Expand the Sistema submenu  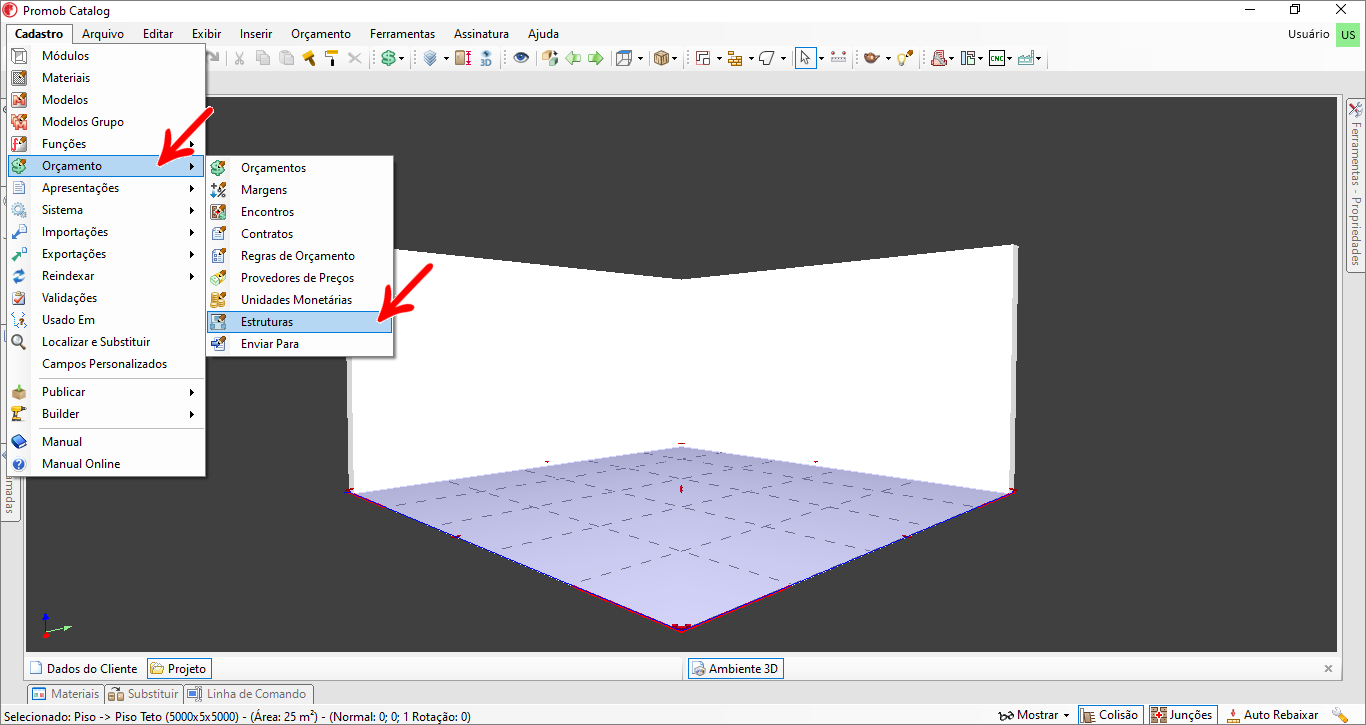tap(106, 210)
